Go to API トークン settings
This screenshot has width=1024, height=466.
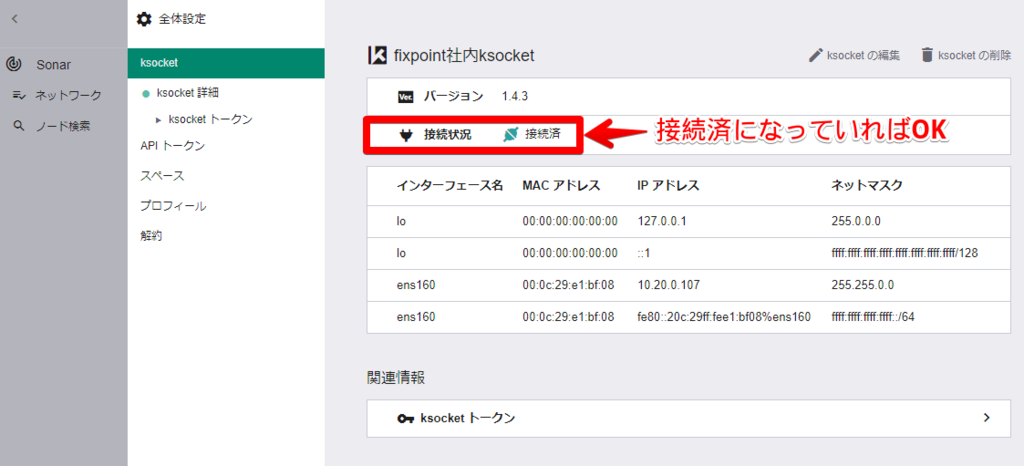(x=172, y=146)
